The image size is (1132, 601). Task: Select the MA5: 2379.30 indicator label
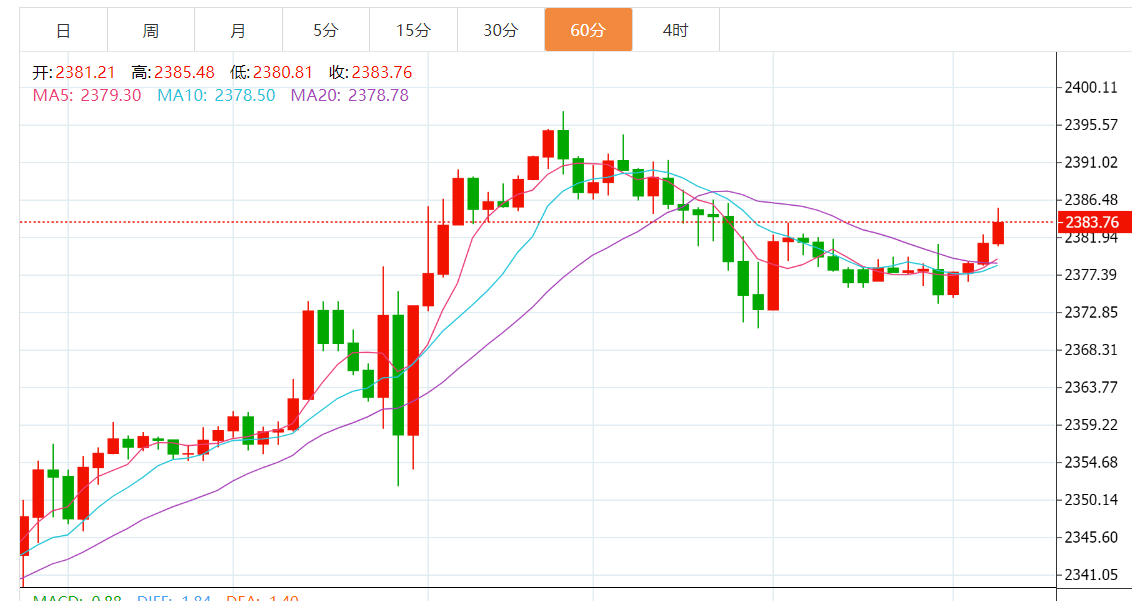coord(87,95)
